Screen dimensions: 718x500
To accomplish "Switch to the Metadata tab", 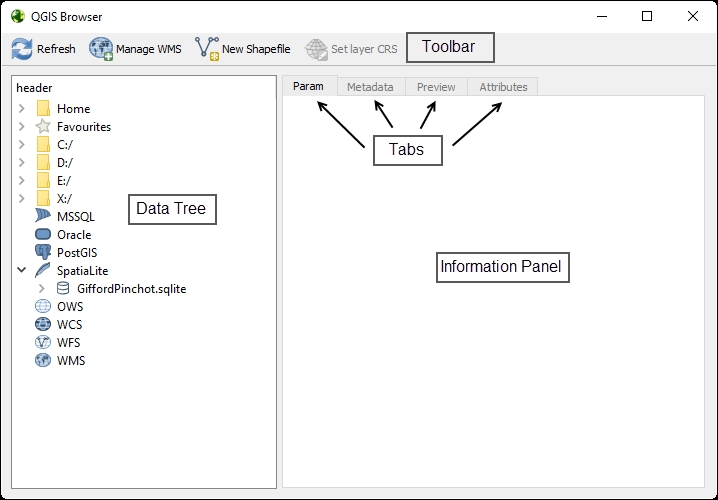I will 370,87.
